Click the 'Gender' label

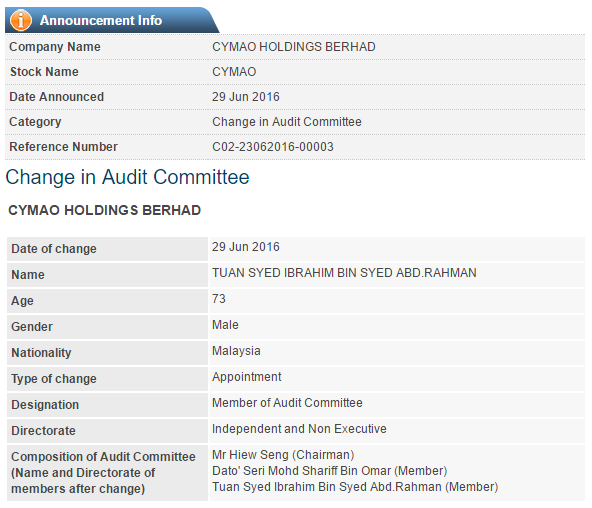(32, 327)
